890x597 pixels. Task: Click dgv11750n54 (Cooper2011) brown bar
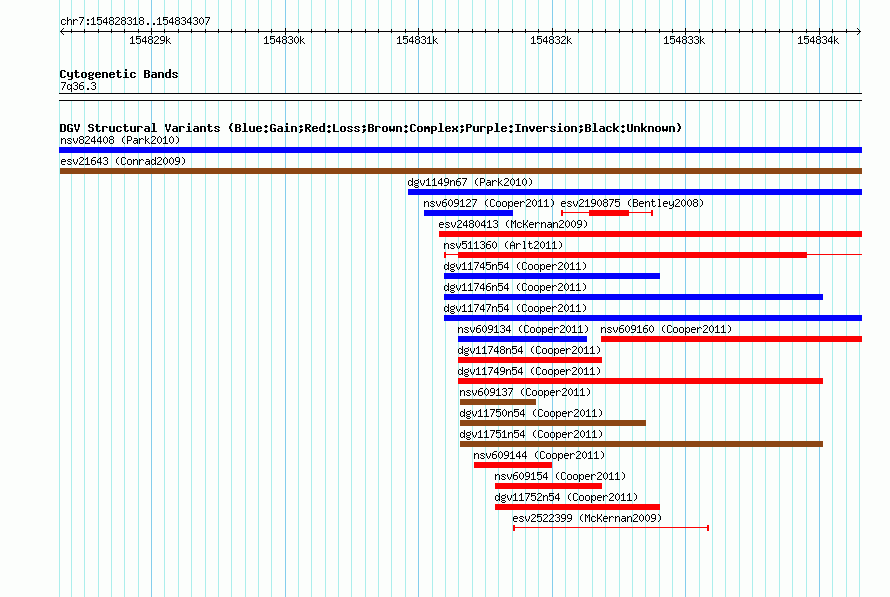pos(553,423)
